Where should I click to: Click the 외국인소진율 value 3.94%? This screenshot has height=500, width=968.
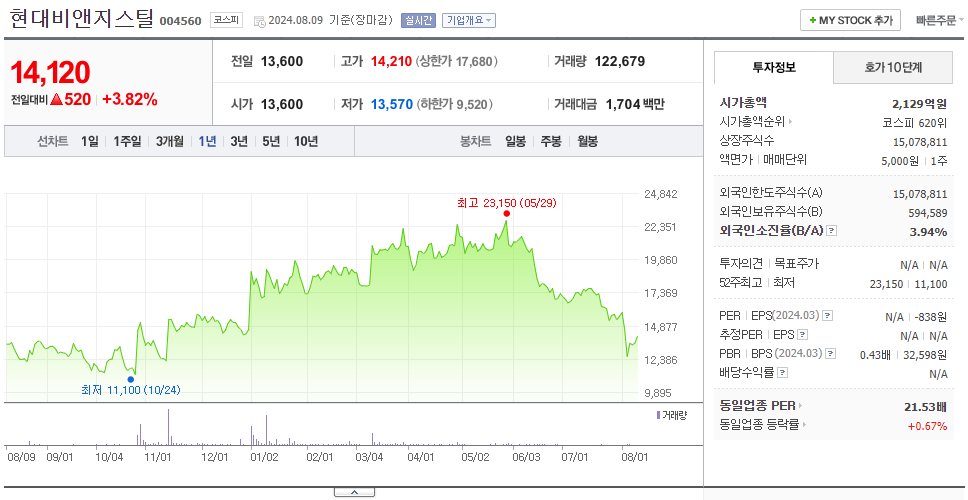coord(928,231)
